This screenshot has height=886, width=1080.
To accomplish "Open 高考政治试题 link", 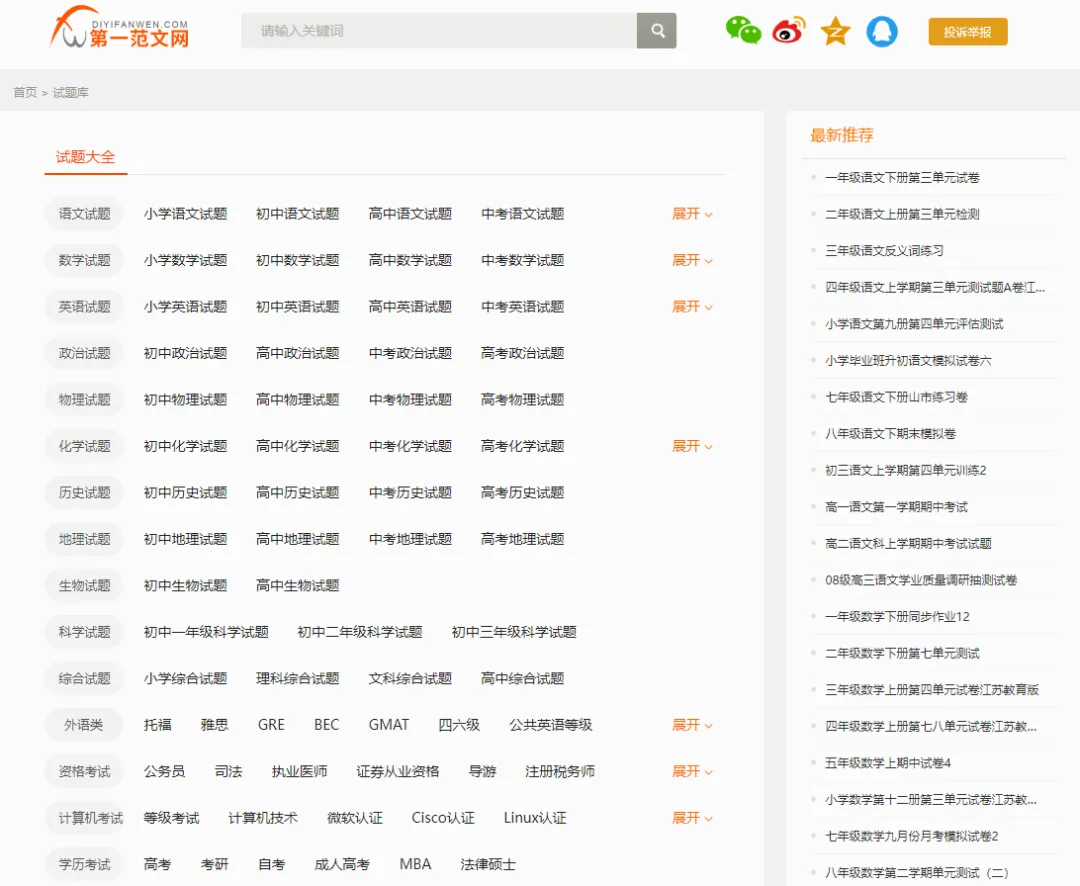I will 522,353.
